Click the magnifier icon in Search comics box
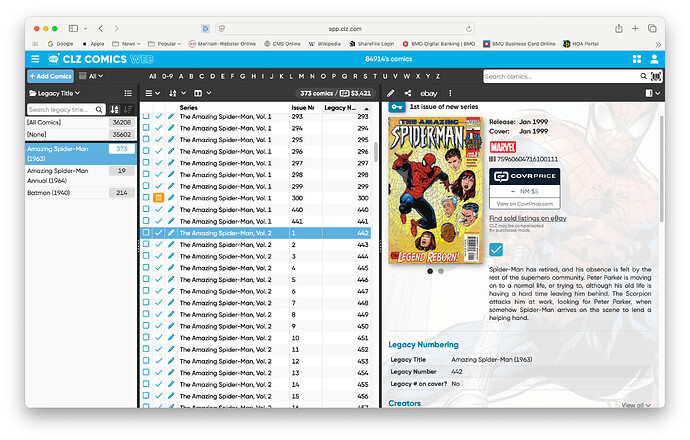 pos(643,76)
